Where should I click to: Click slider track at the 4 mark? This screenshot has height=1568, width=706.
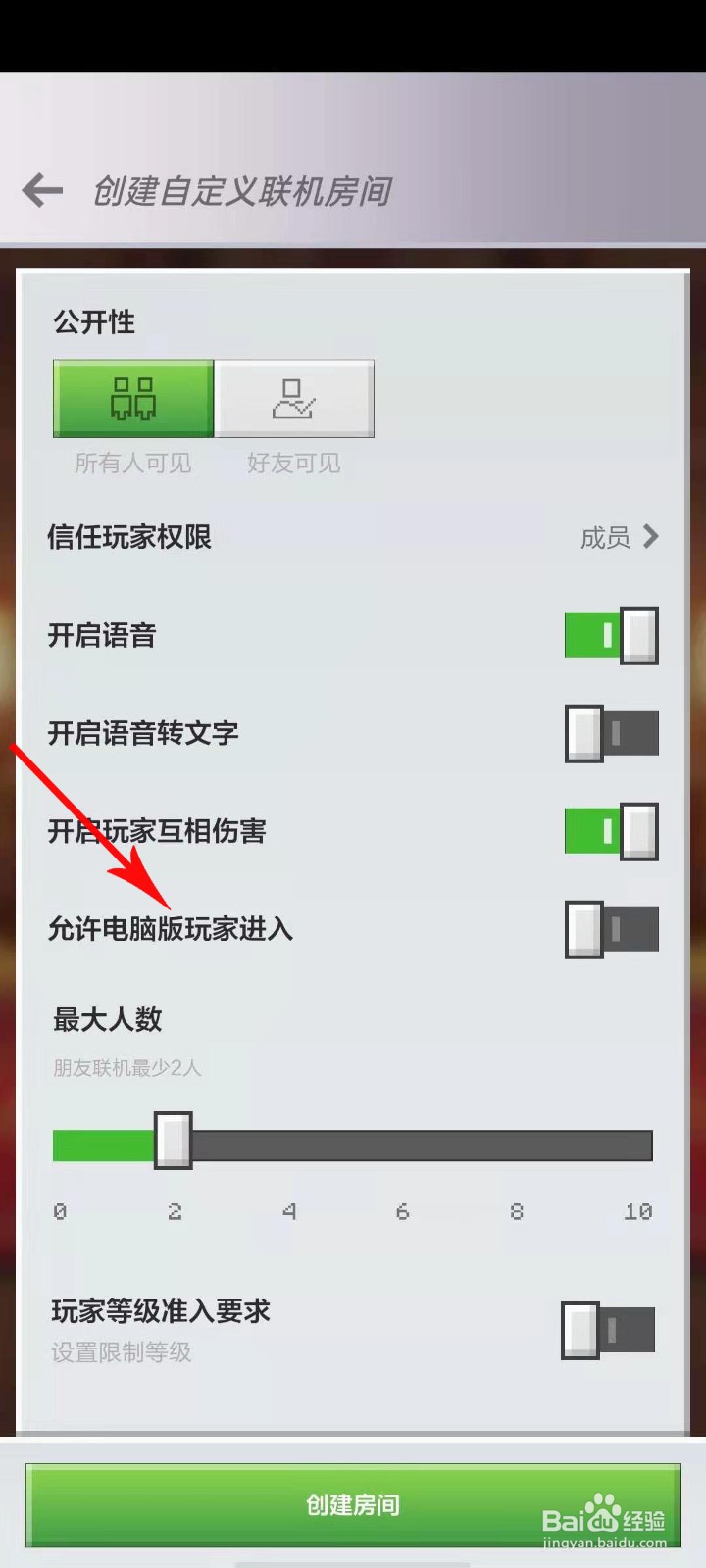click(x=288, y=1145)
